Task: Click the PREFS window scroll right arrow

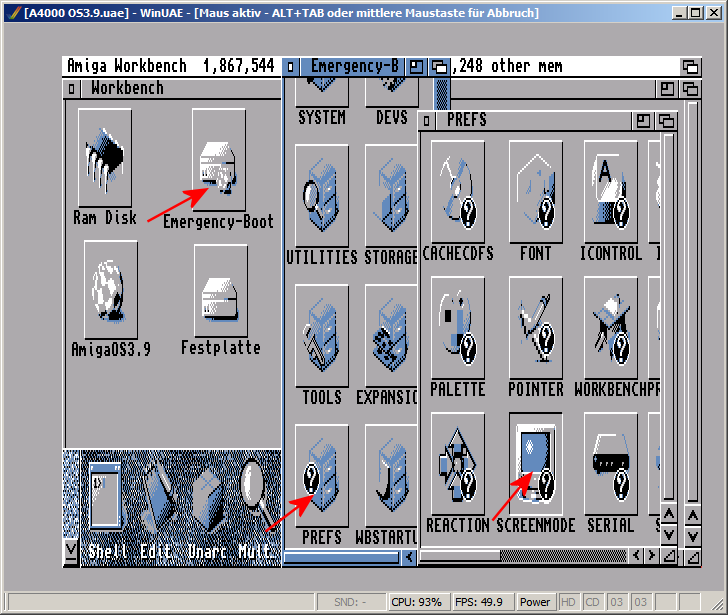Action: (x=651, y=555)
